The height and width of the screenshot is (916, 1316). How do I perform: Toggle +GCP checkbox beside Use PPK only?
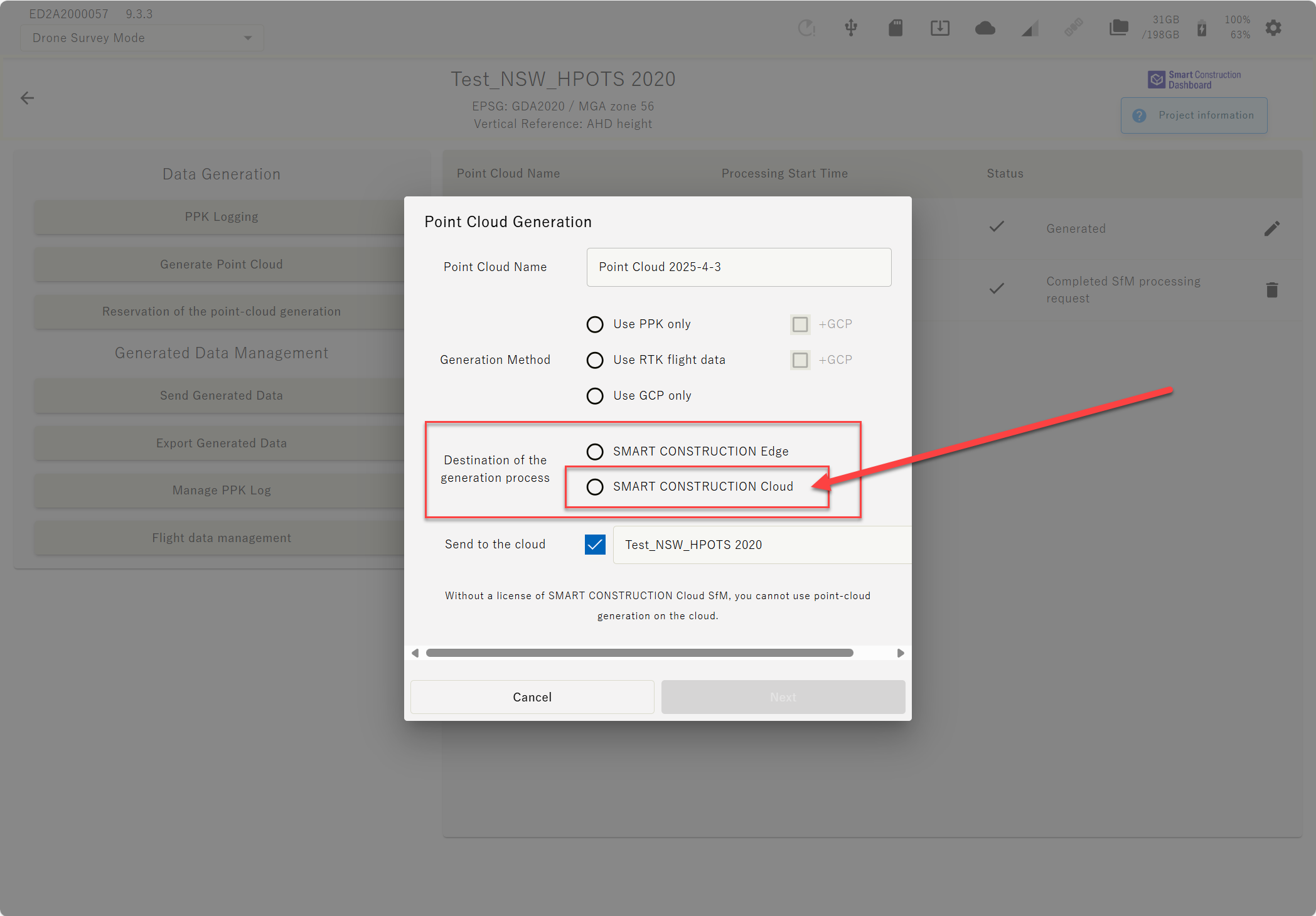coord(800,324)
